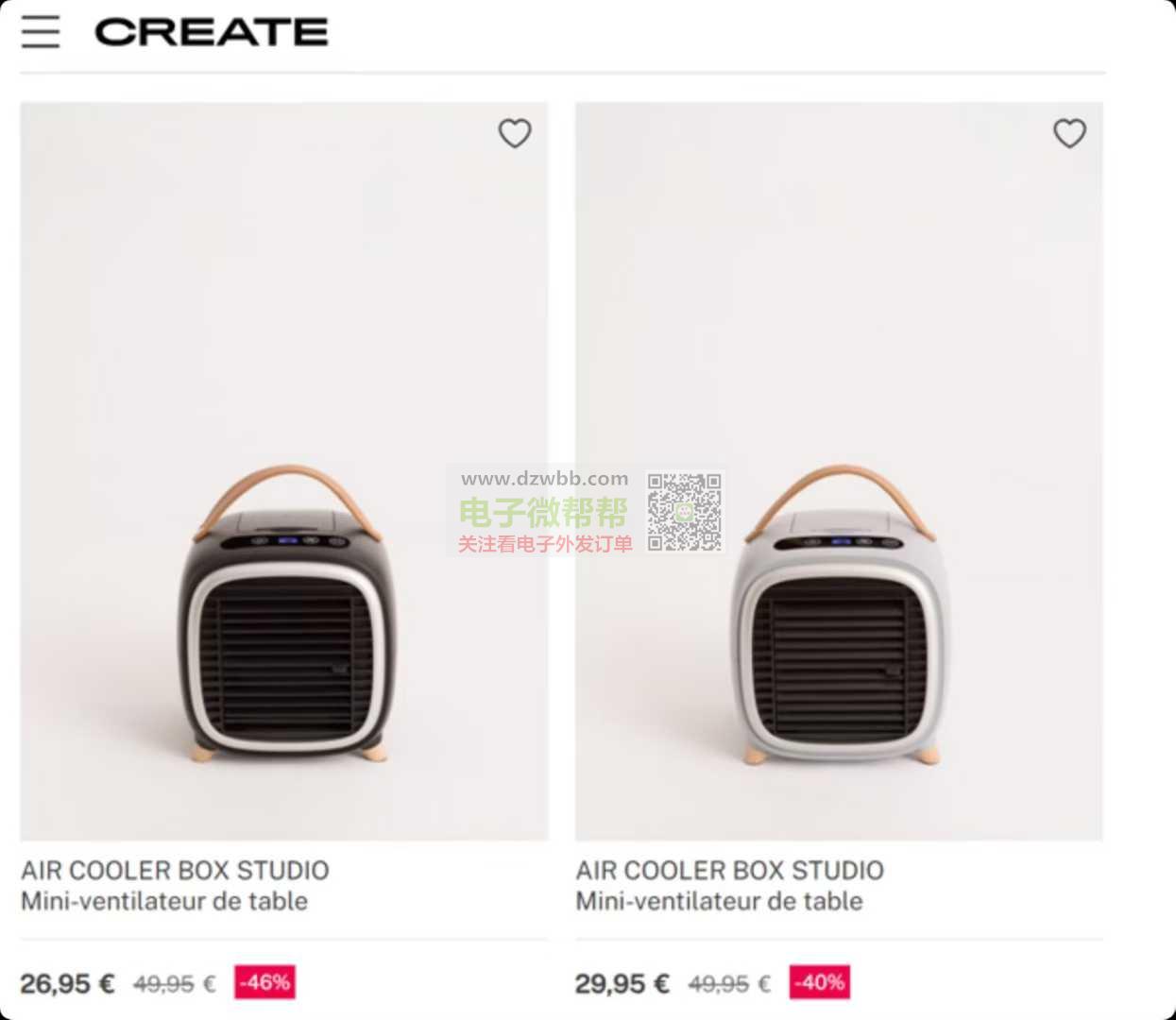Image resolution: width=1176 pixels, height=1020 pixels.
Task: Click the 26,95 € price
Action: pyautogui.click(x=67, y=984)
